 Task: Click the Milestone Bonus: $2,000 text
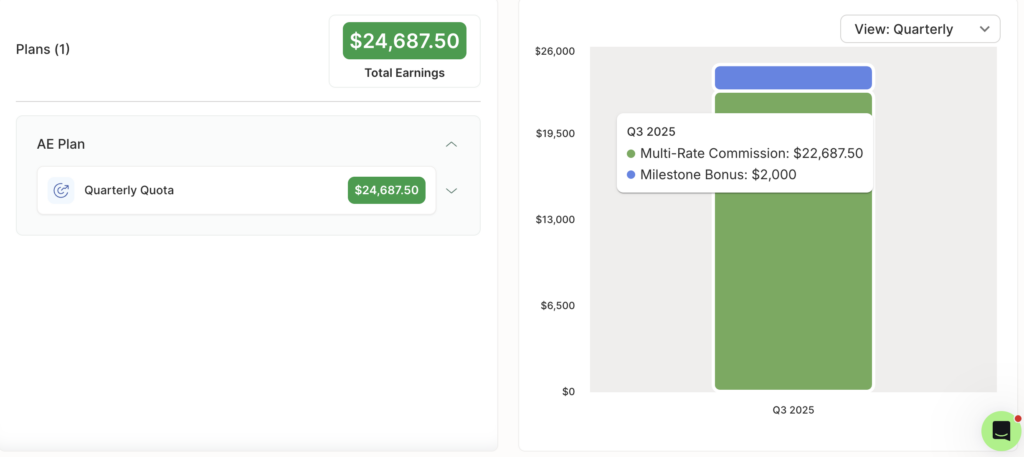718,175
